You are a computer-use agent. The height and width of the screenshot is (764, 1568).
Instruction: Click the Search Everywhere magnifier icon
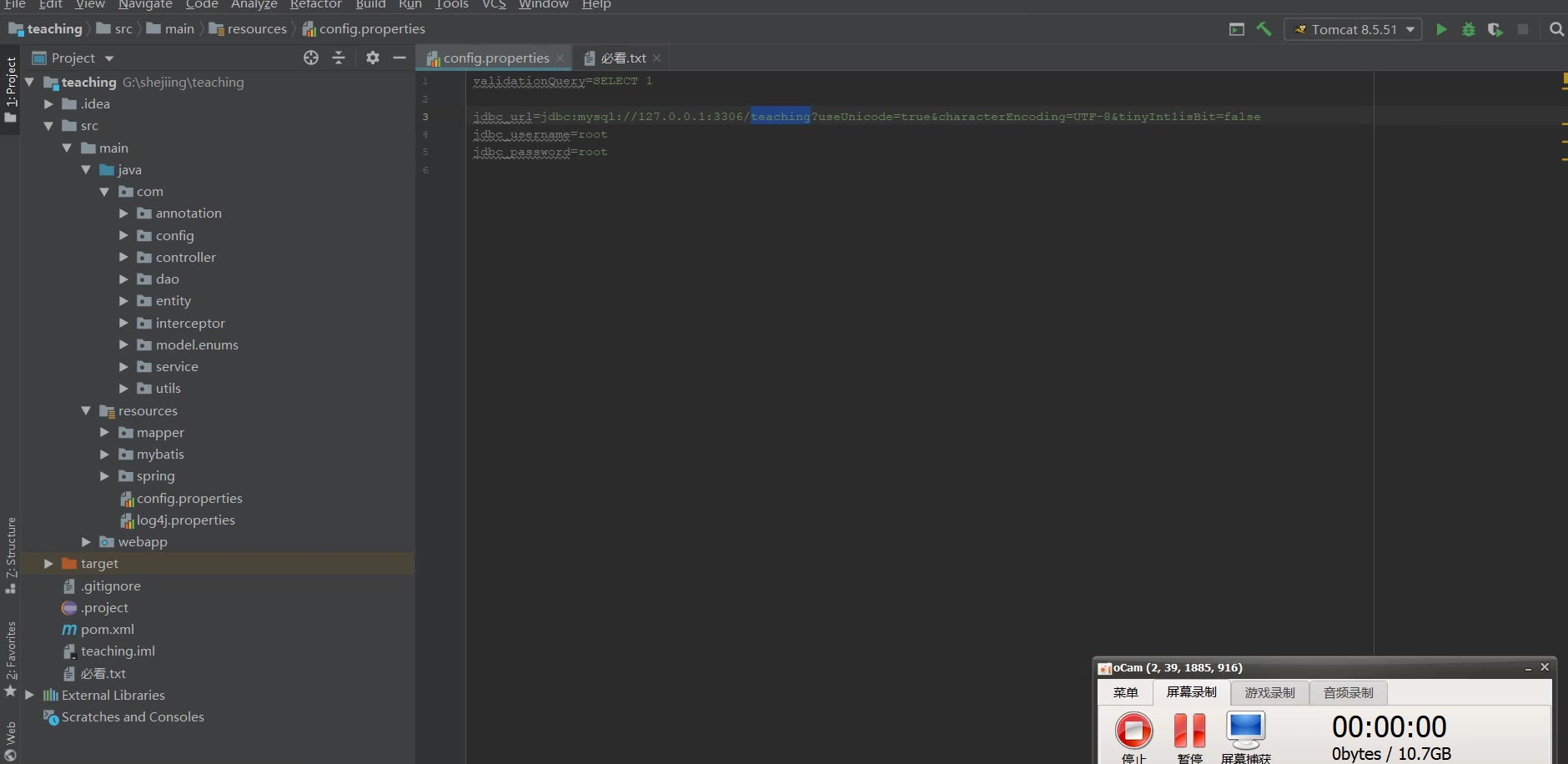click(1556, 29)
